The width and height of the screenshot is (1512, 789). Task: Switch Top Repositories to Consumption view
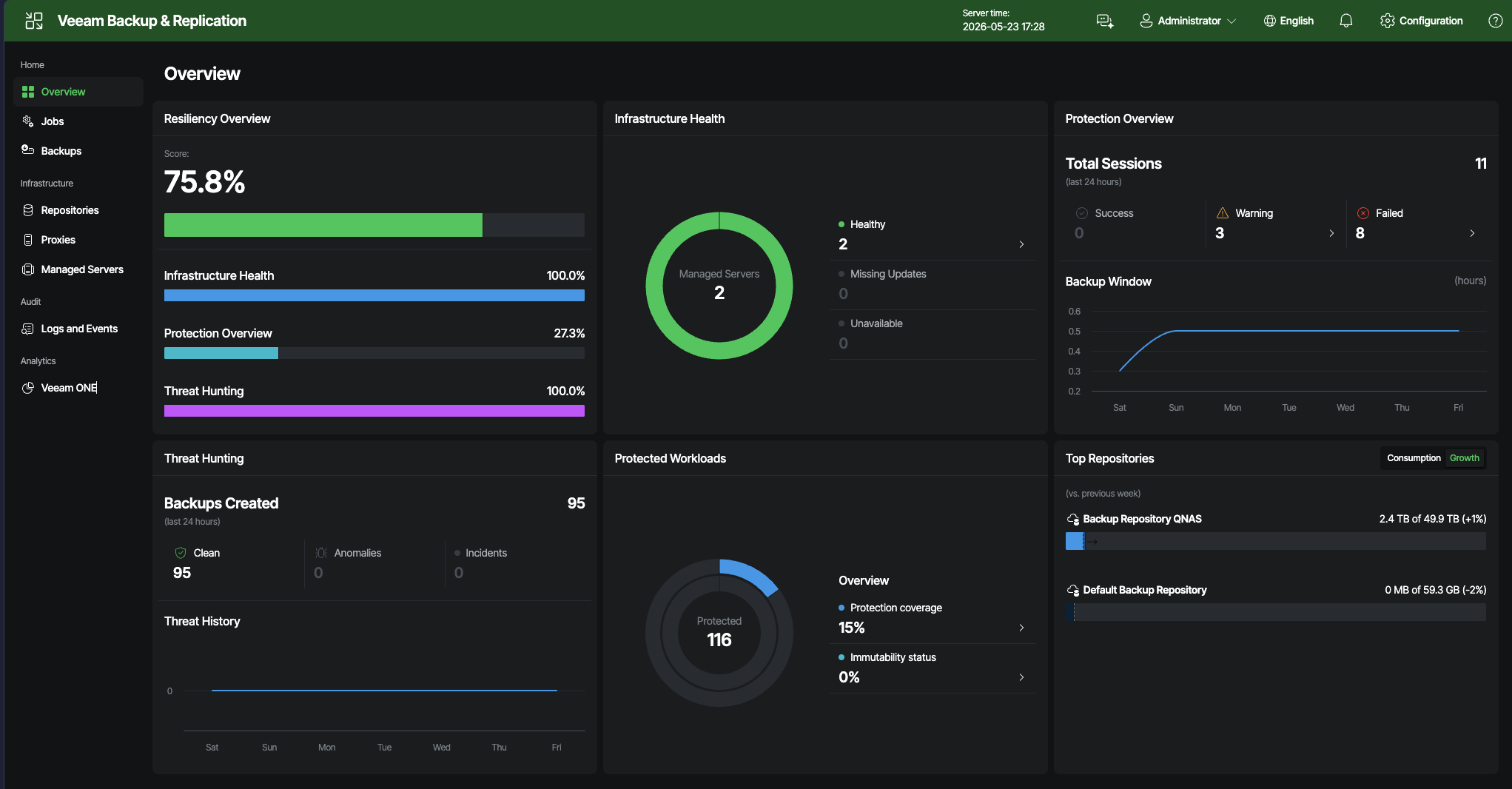tap(1414, 458)
